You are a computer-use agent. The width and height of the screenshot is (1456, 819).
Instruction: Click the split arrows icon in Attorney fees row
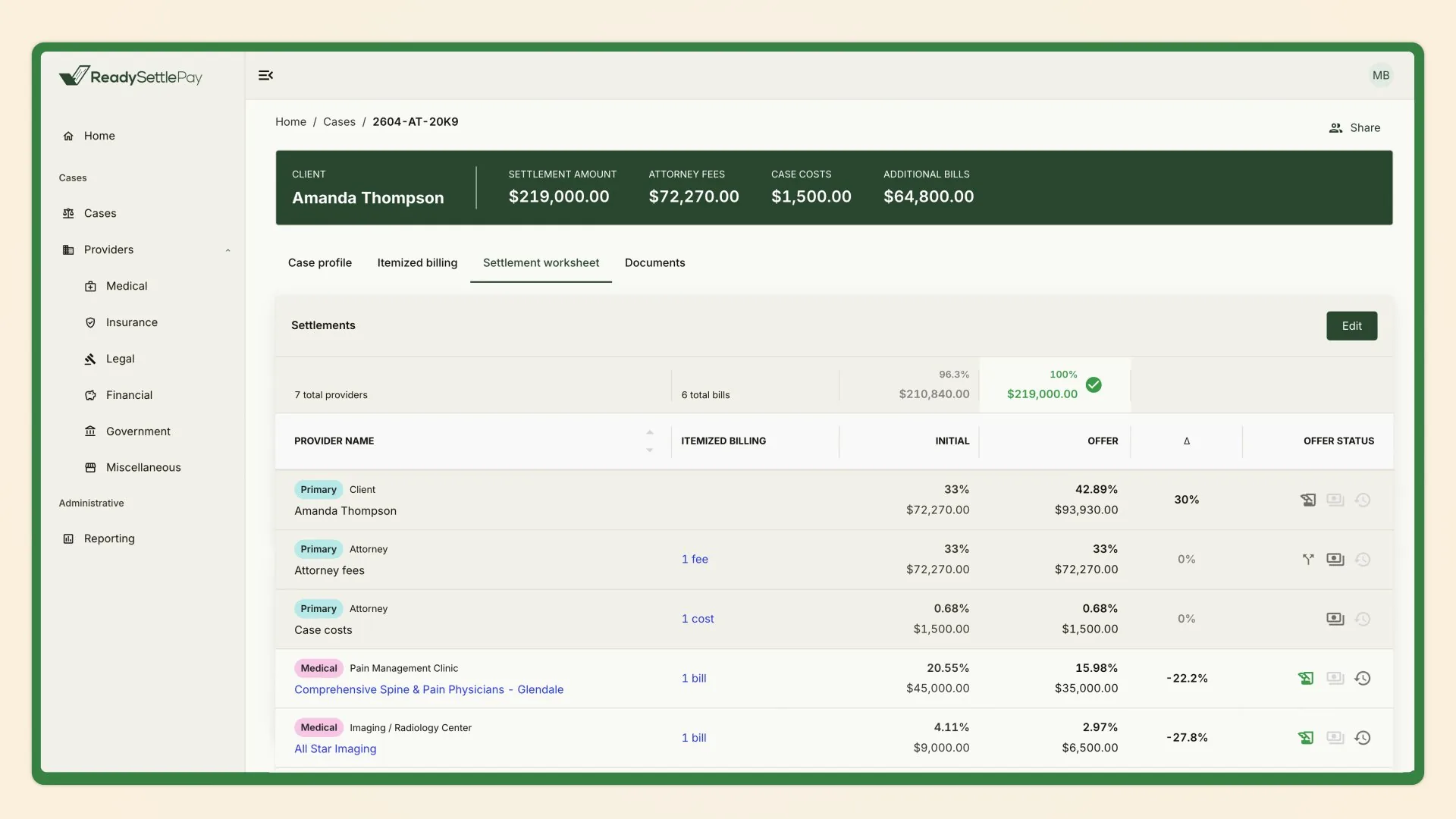coord(1308,559)
